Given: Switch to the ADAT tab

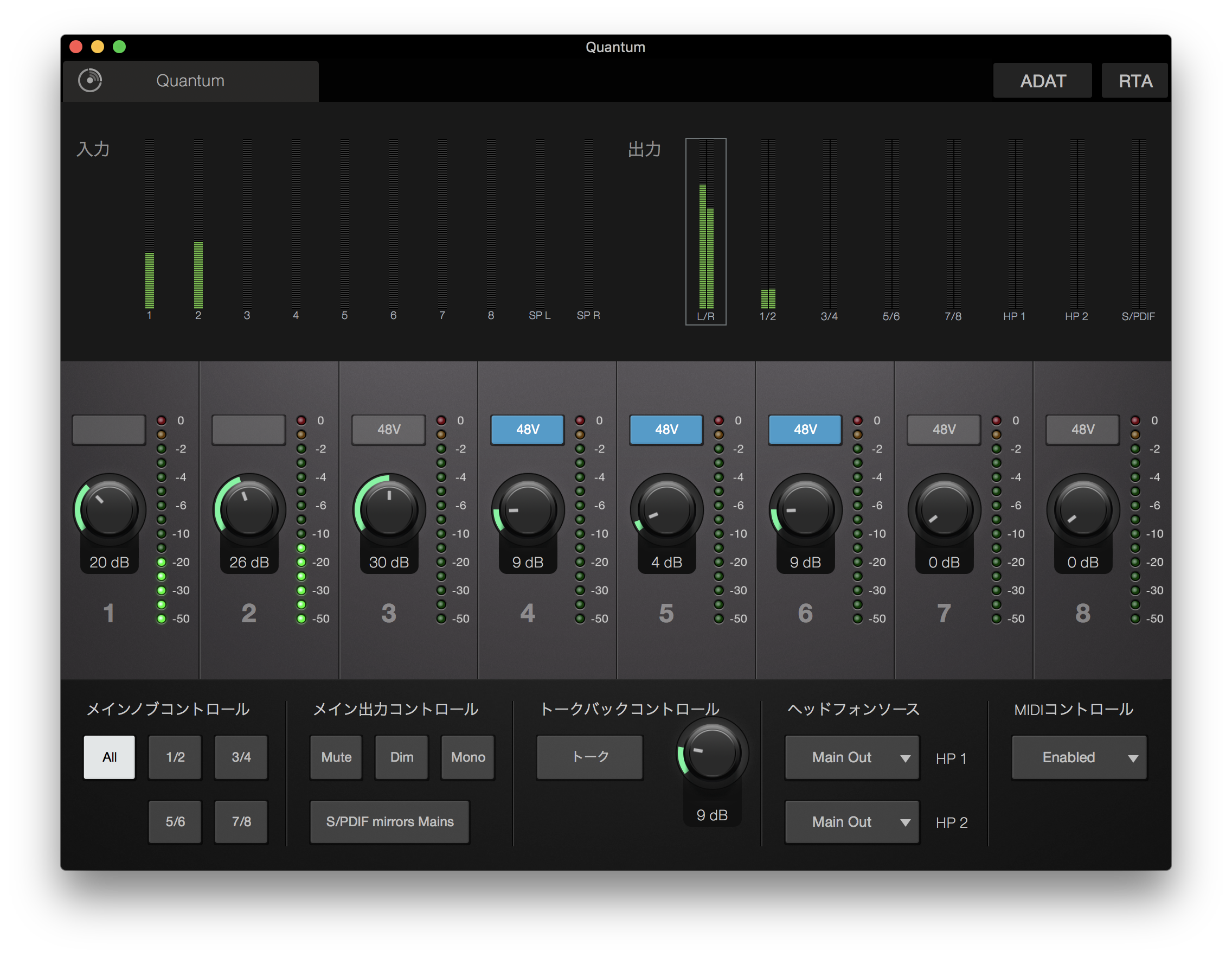Looking at the screenshot, I should click(x=1042, y=81).
